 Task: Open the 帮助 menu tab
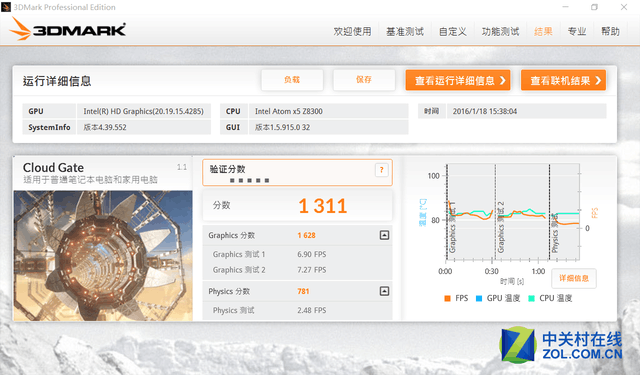pyautogui.click(x=610, y=31)
